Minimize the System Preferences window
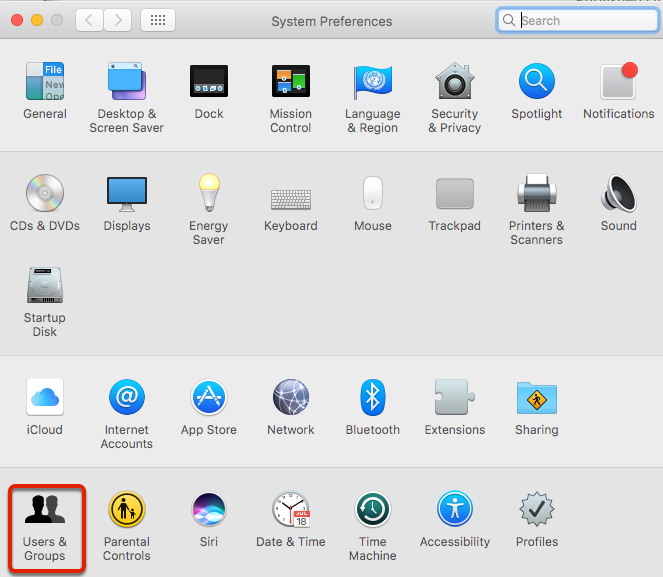Viewport: 663px width, 577px height. tap(37, 20)
